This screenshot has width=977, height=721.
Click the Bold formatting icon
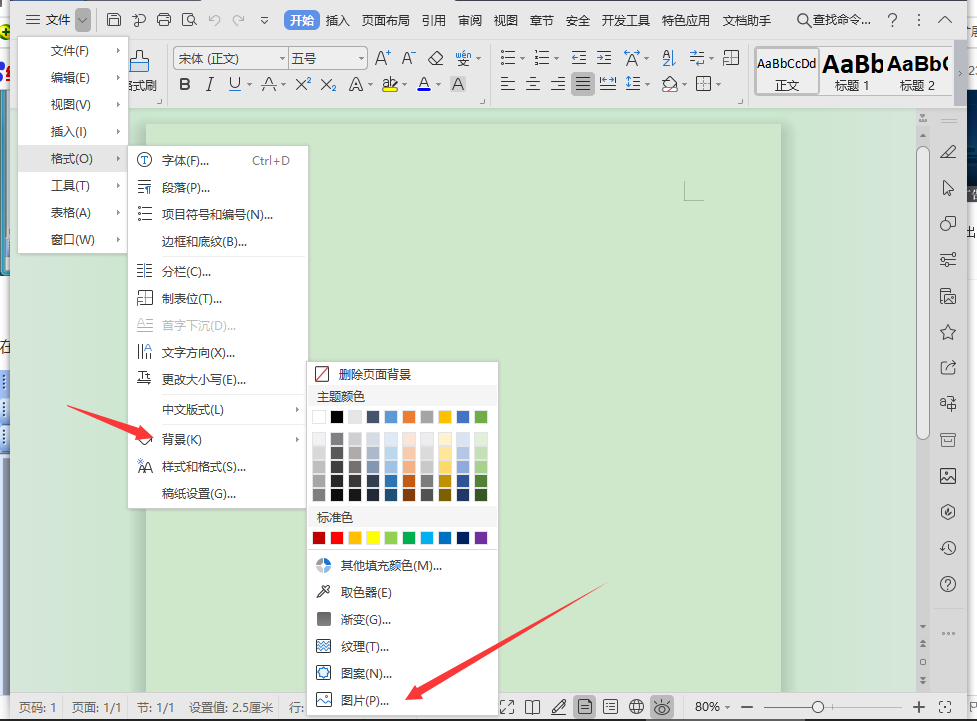click(184, 85)
